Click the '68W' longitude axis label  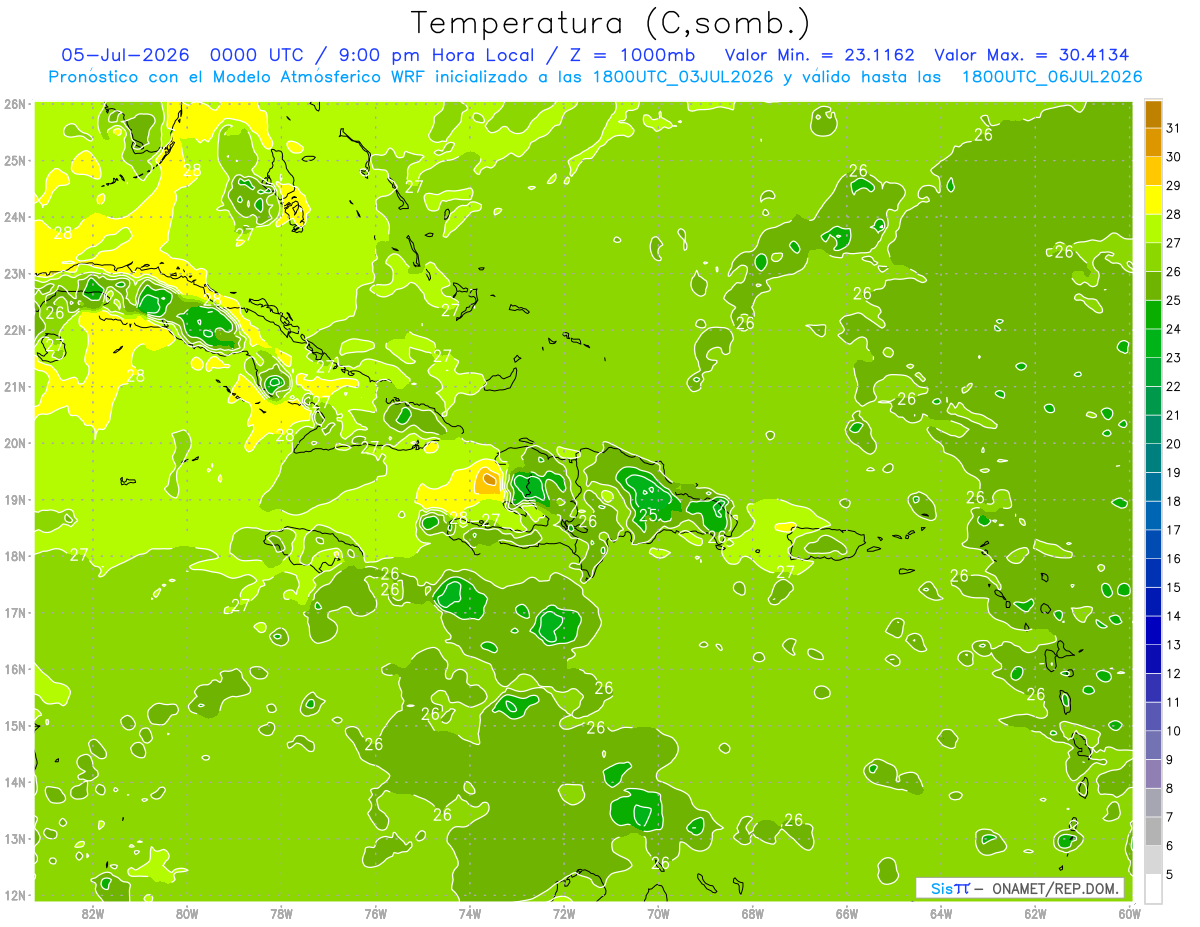pyautogui.click(x=753, y=913)
